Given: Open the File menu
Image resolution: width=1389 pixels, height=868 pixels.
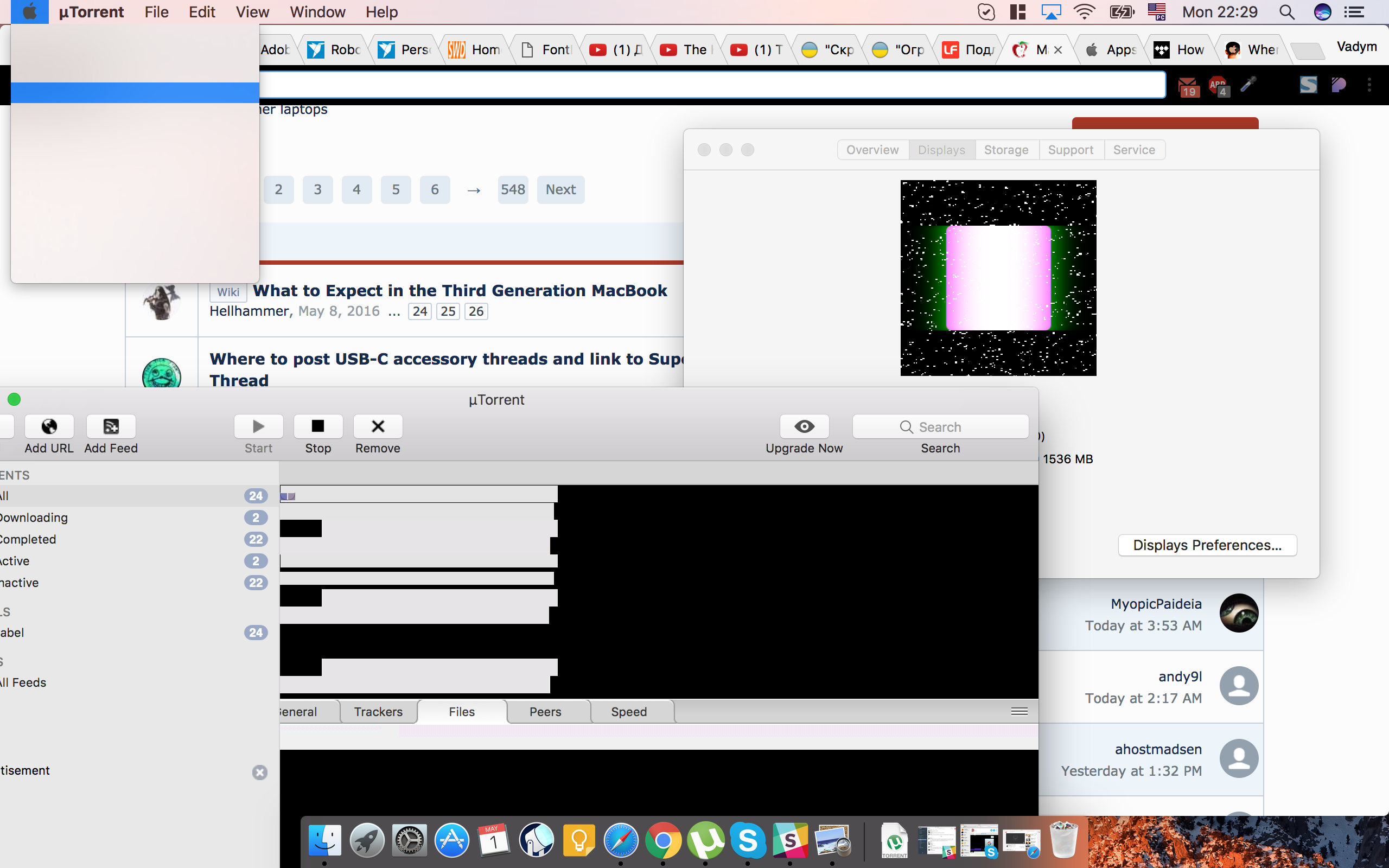Looking at the screenshot, I should [156, 12].
